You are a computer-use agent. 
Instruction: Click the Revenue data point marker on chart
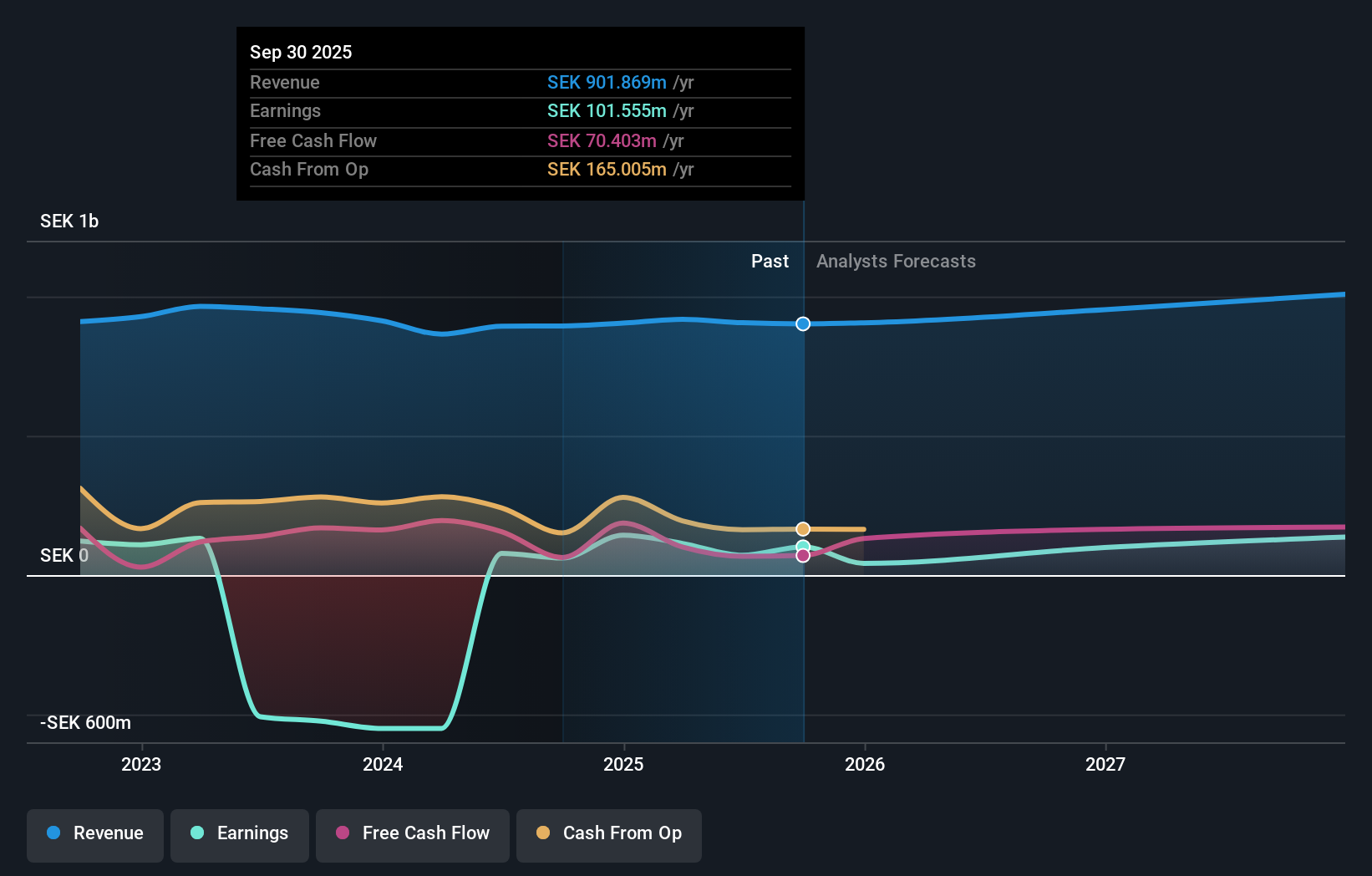point(802,324)
